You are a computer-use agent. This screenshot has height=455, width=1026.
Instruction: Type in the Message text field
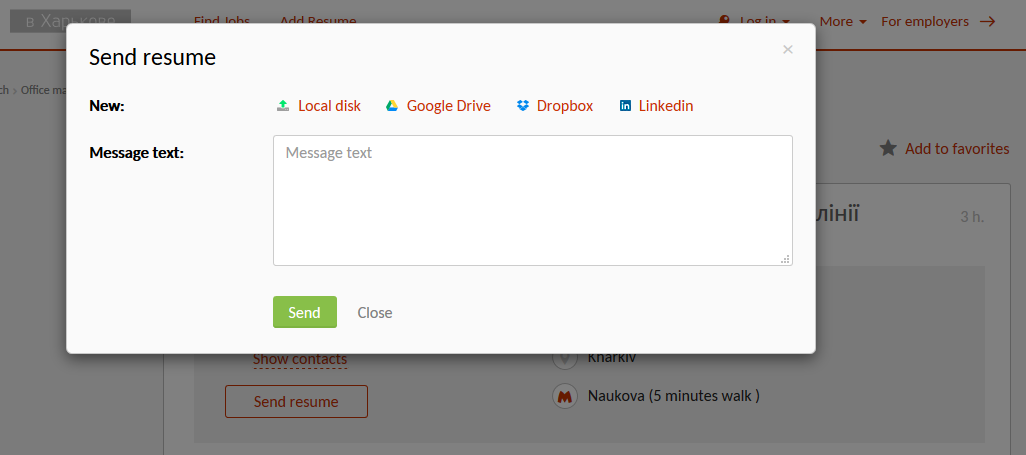[x=532, y=200]
